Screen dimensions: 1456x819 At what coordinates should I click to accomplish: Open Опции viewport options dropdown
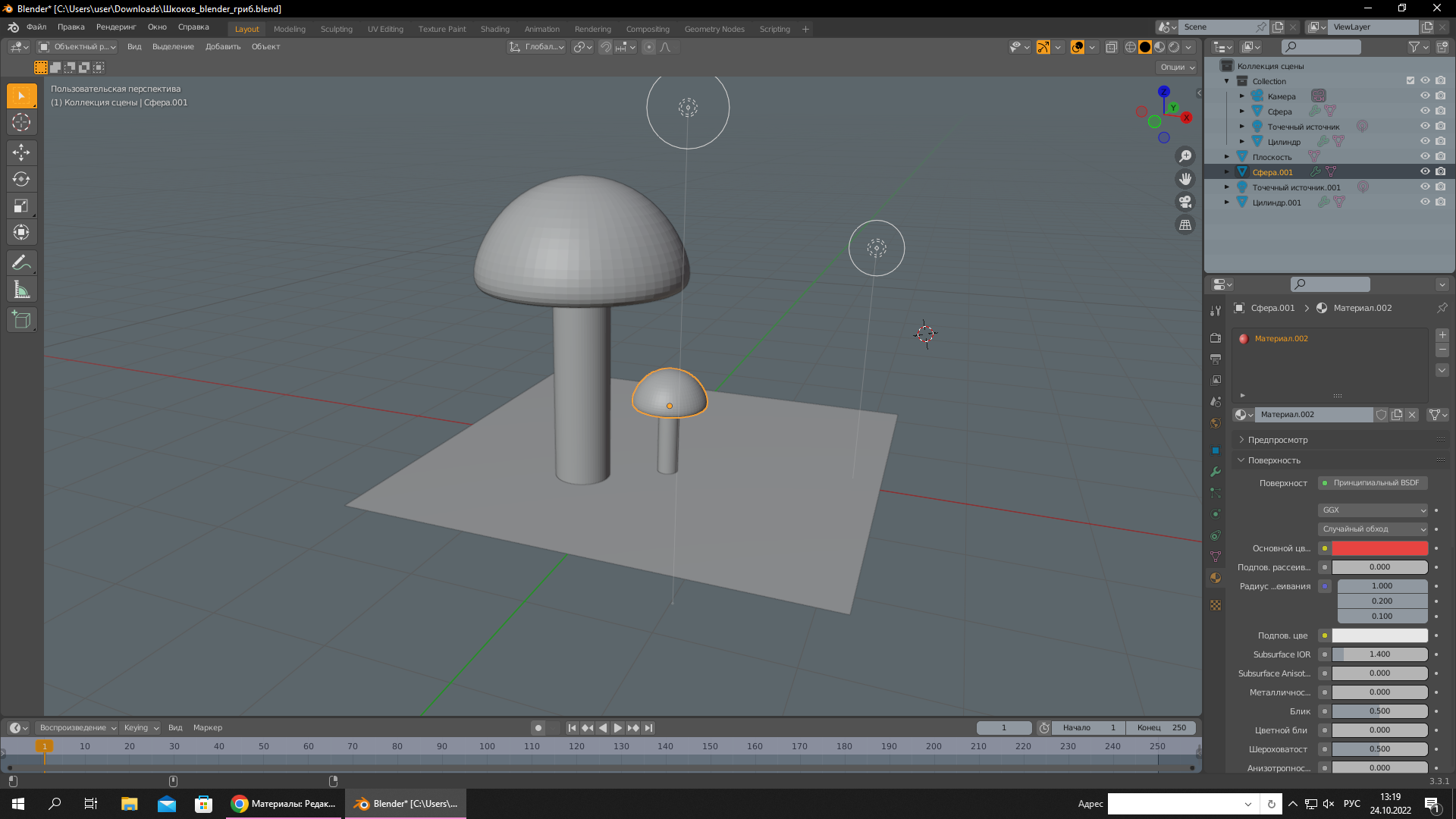pos(1177,67)
